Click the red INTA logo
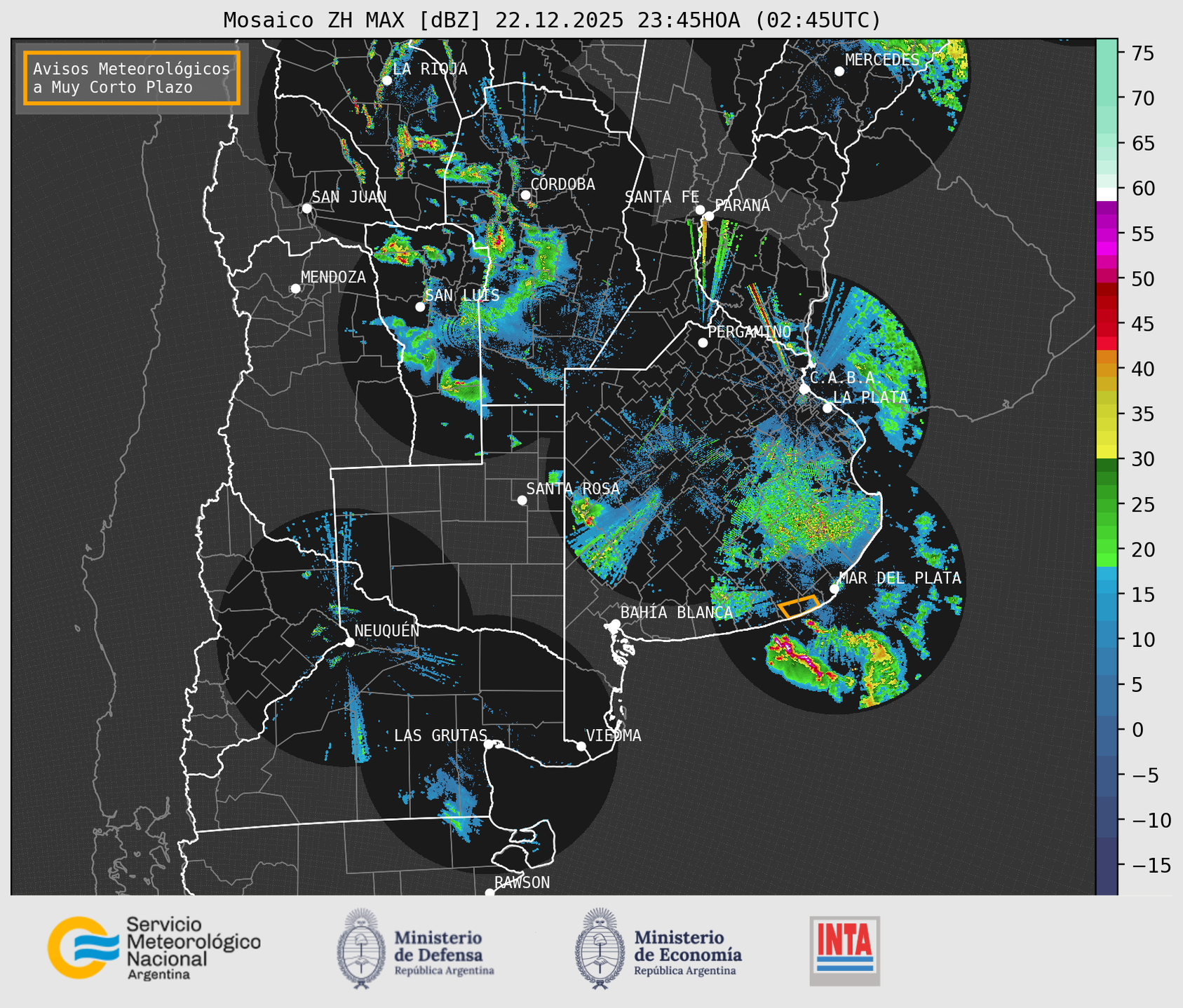Image resolution: width=1183 pixels, height=1008 pixels. (845, 951)
